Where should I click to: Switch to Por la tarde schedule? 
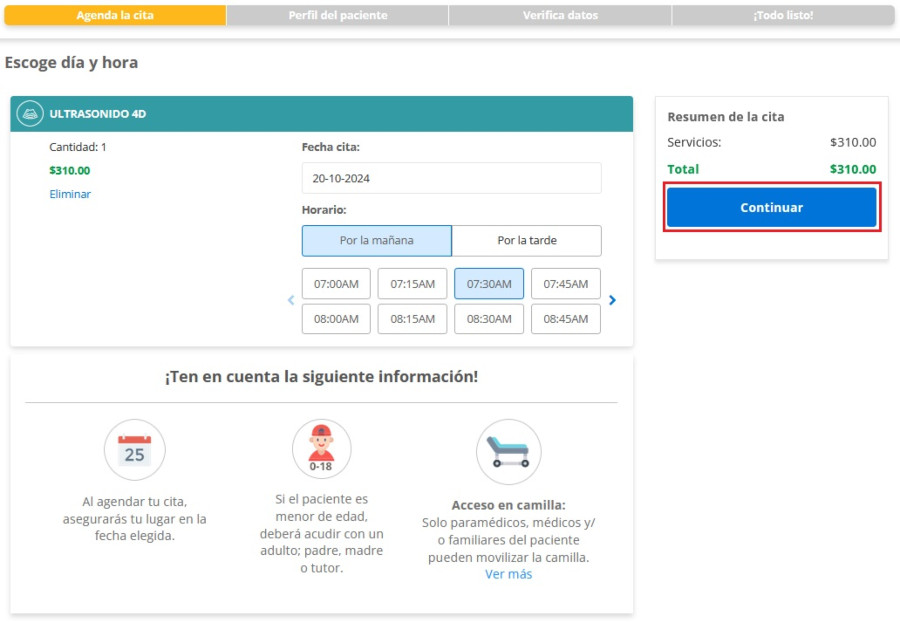[527, 241]
